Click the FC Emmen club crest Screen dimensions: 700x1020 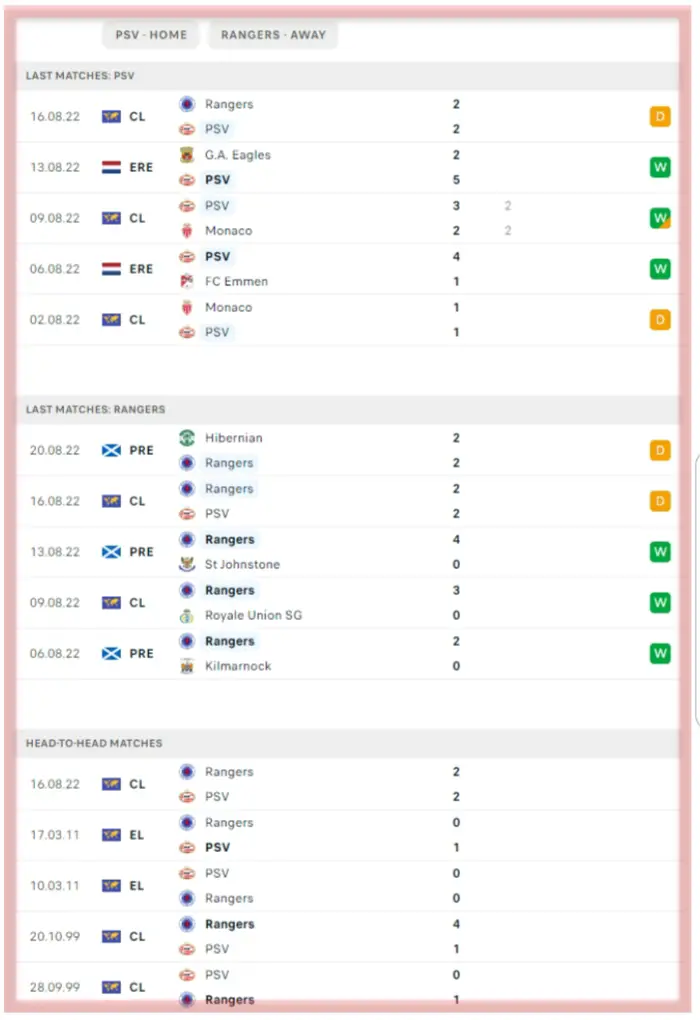pyautogui.click(x=186, y=281)
